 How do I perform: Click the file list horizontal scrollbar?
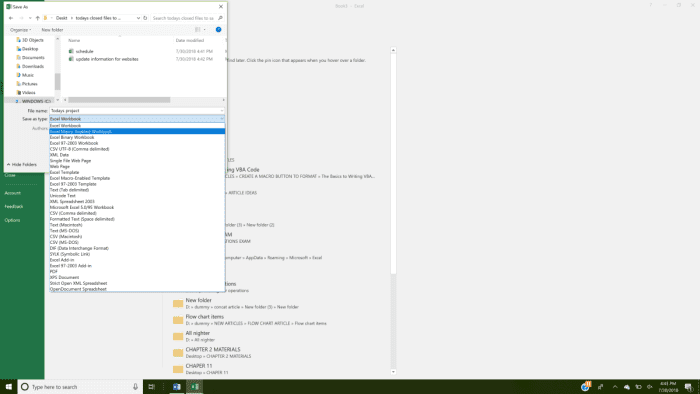pos(119,100)
